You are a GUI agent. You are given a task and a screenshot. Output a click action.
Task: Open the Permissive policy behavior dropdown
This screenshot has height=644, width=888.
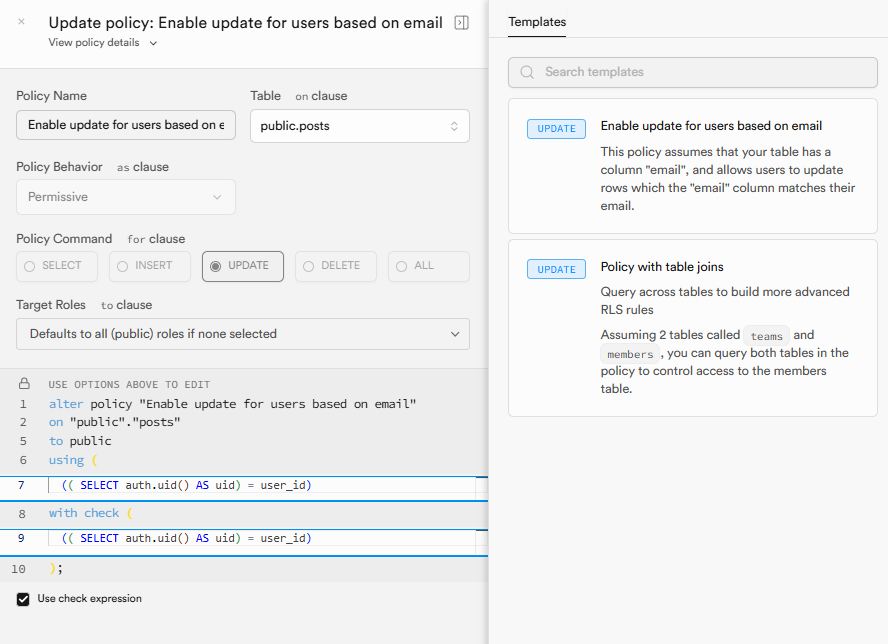click(126, 197)
